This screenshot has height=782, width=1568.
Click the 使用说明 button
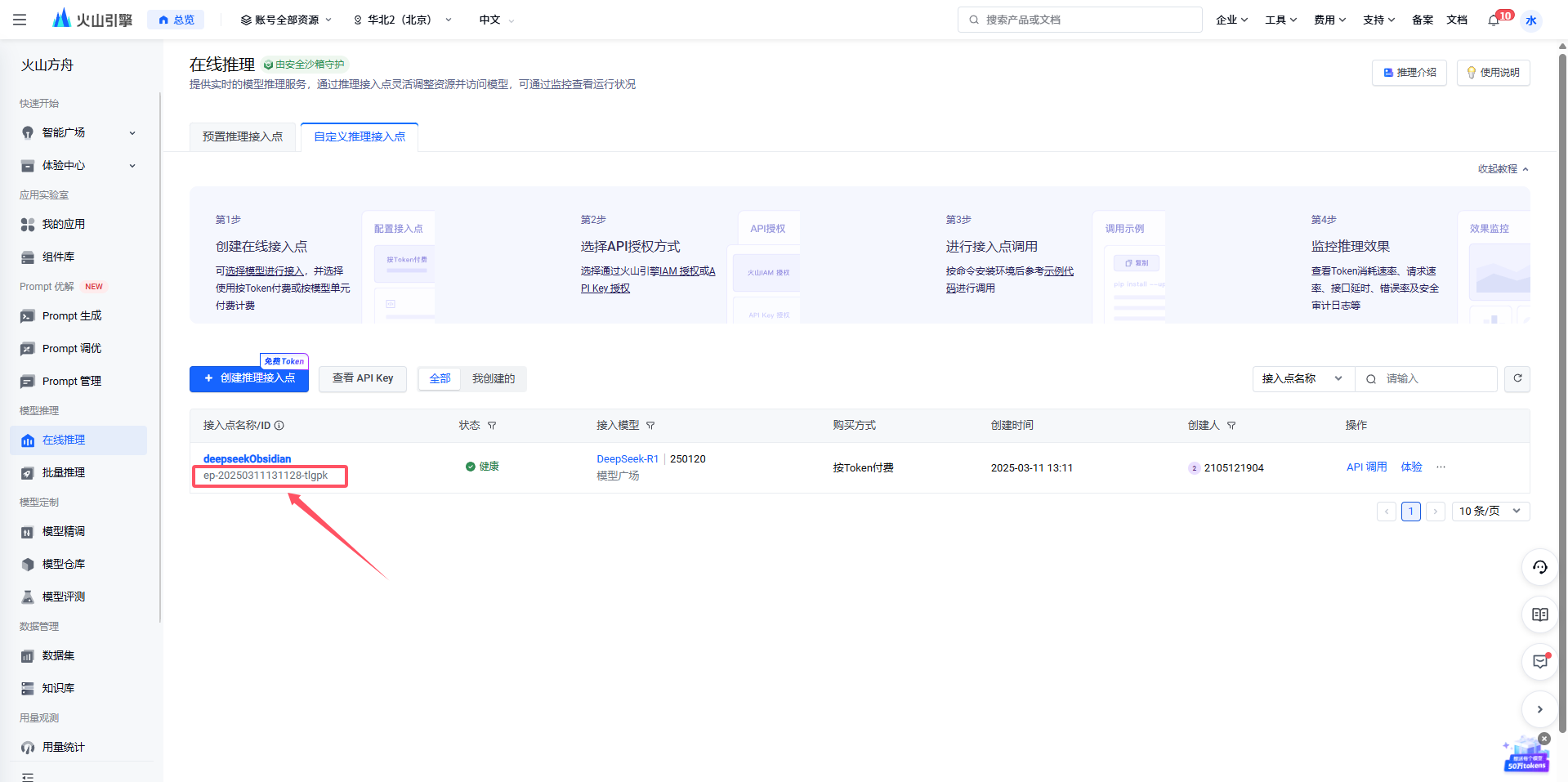1493,73
